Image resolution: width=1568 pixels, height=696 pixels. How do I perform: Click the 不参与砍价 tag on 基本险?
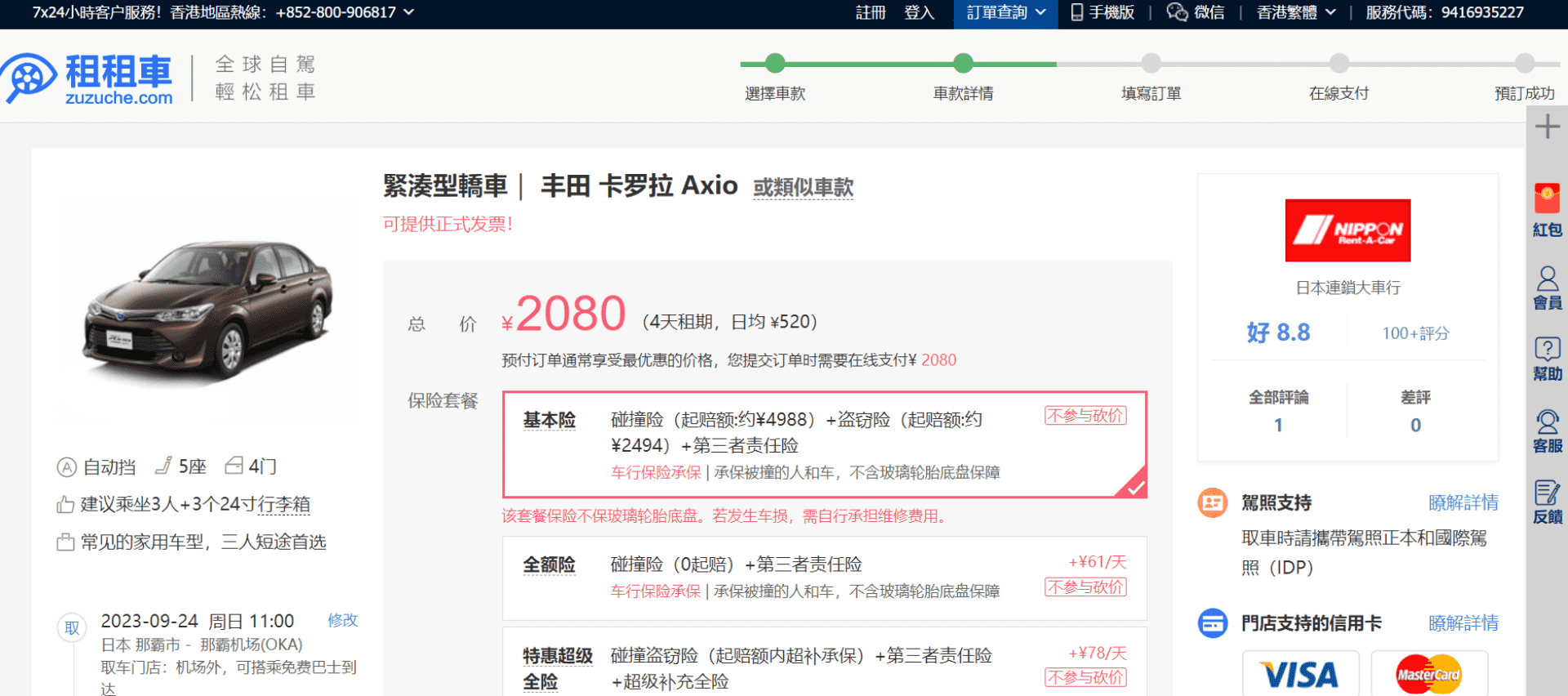[1085, 416]
